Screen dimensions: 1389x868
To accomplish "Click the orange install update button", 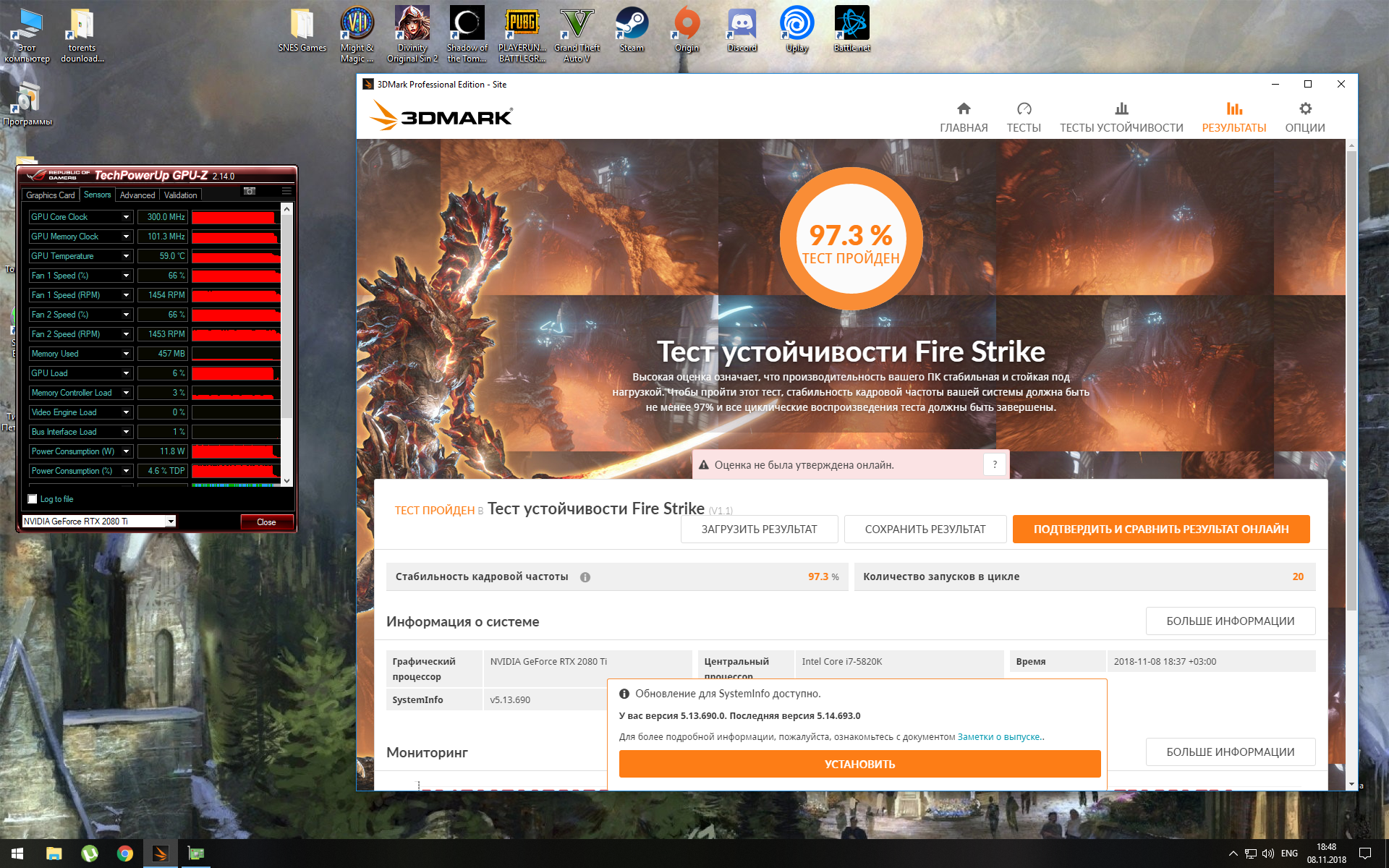I will click(x=859, y=764).
